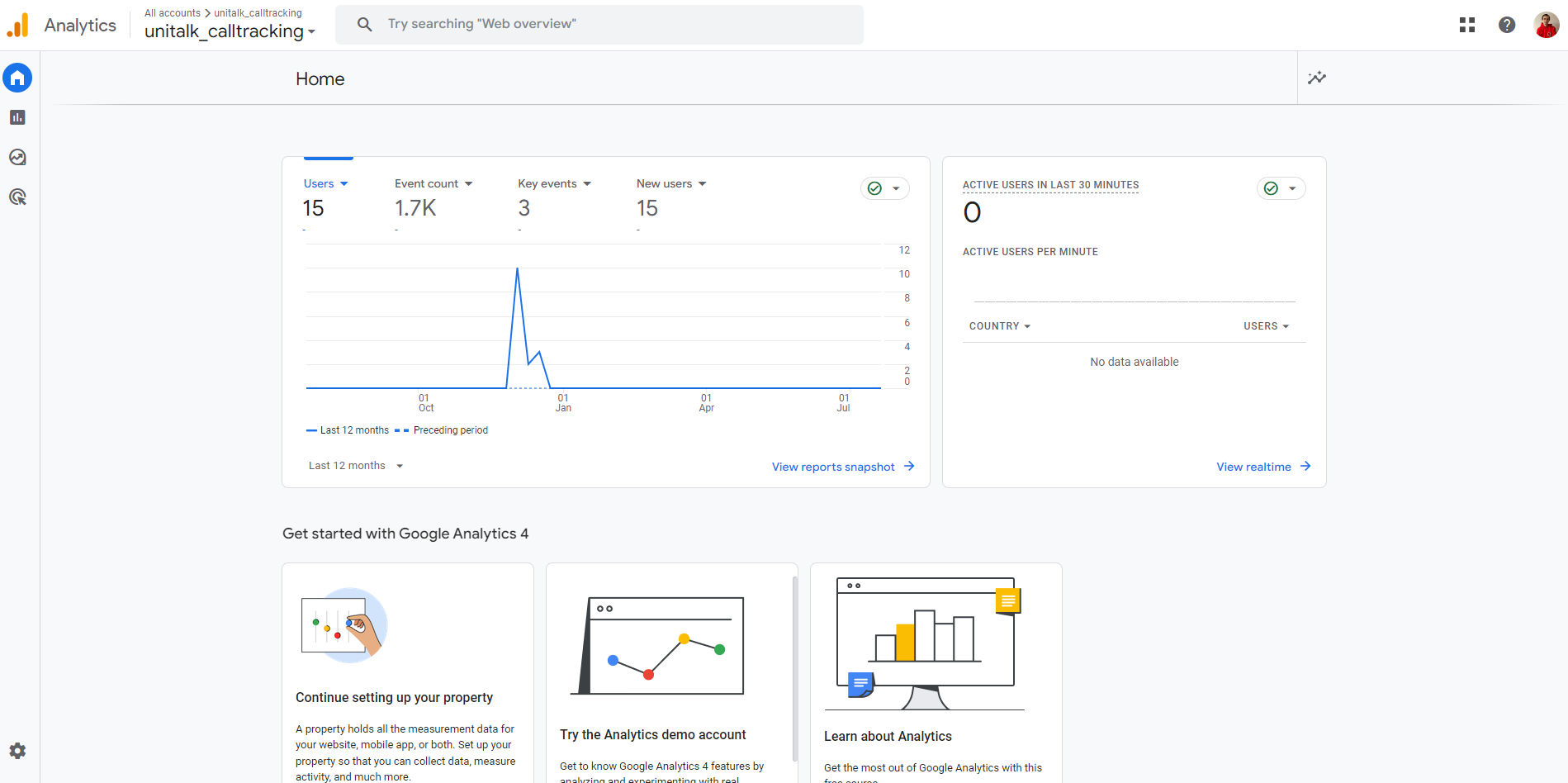Click the user profile avatar
Screen dimensions: 1568x783
[x=1546, y=25]
